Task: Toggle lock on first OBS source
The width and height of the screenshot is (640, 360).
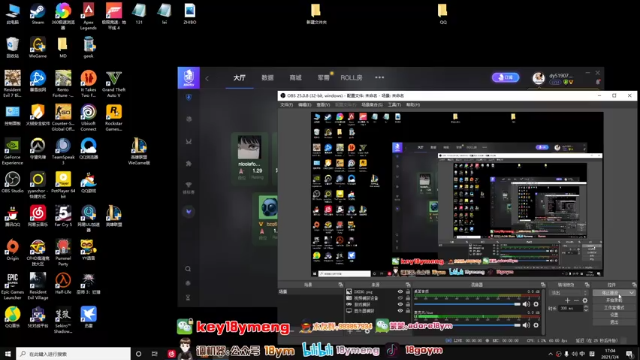Action: point(408,292)
